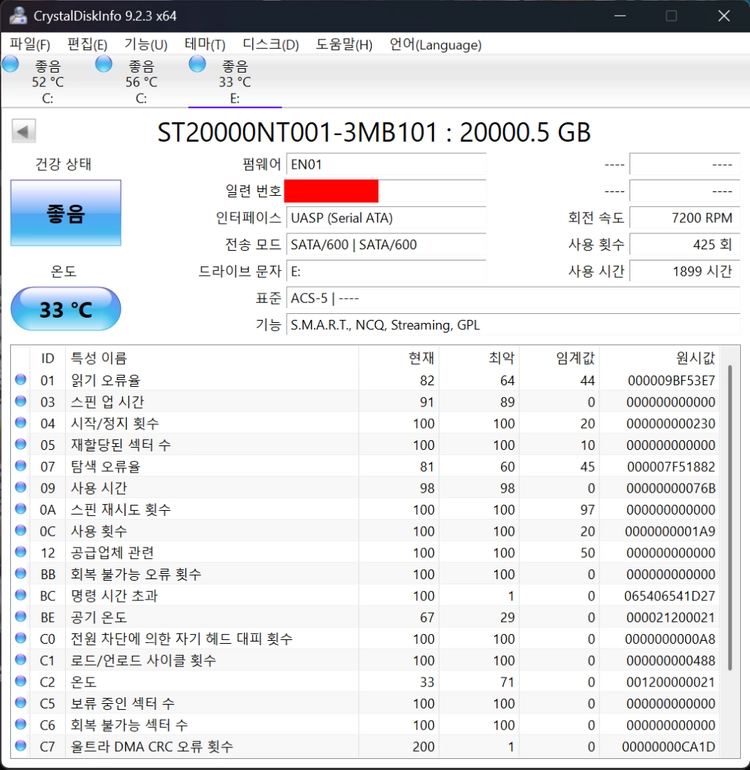Select the 명령 시간 초과 attribute name
Image resolution: width=750 pixels, height=770 pixels.
click(114, 596)
